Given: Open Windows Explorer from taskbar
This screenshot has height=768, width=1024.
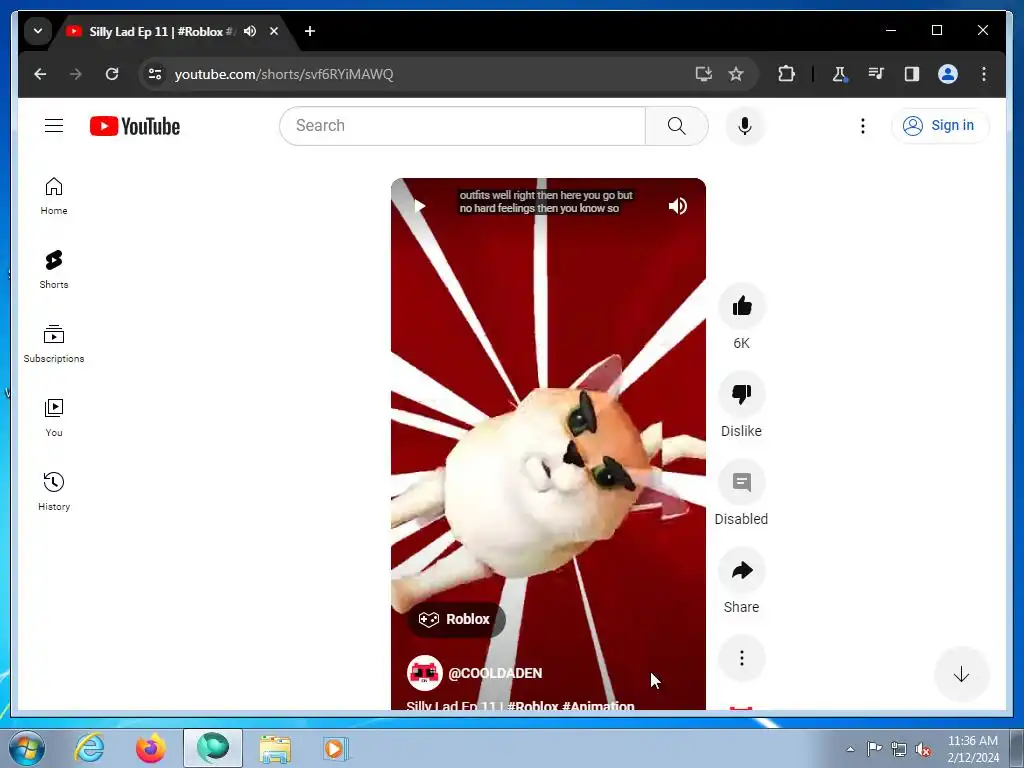Looking at the screenshot, I should pos(276,748).
